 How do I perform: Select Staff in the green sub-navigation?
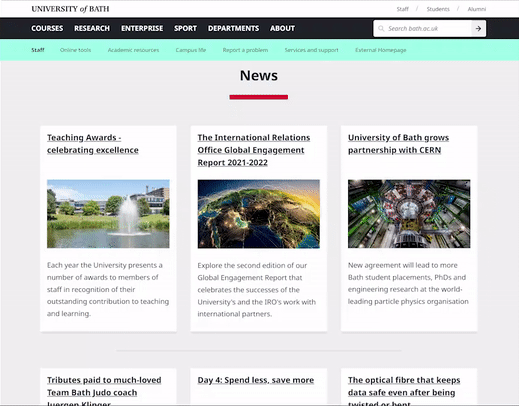point(38,50)
